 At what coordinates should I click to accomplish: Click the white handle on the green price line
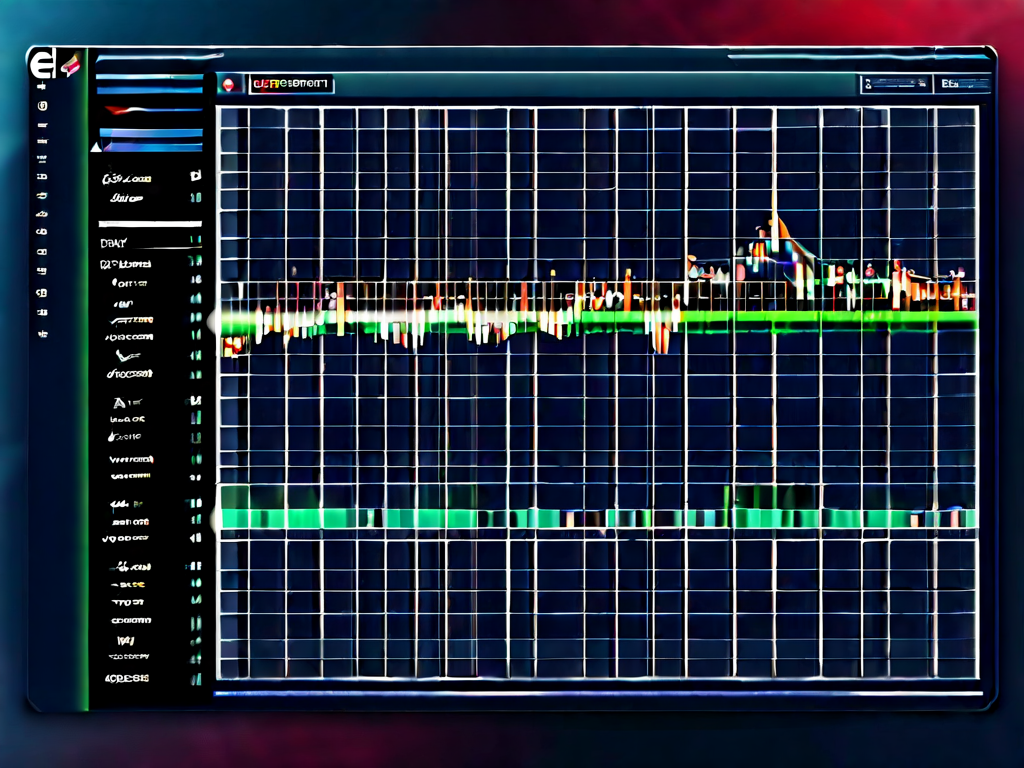pyautogui.click(x=213, y=320)
